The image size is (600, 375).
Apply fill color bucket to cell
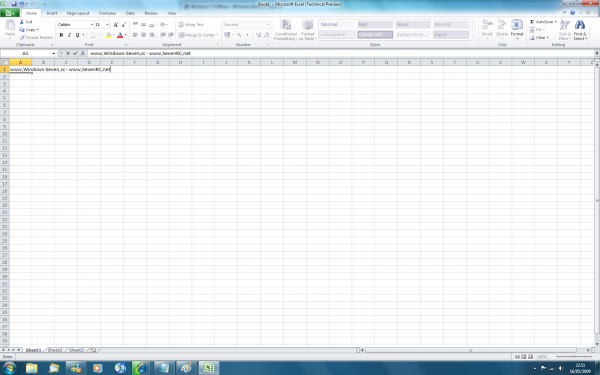click(108, 35)
